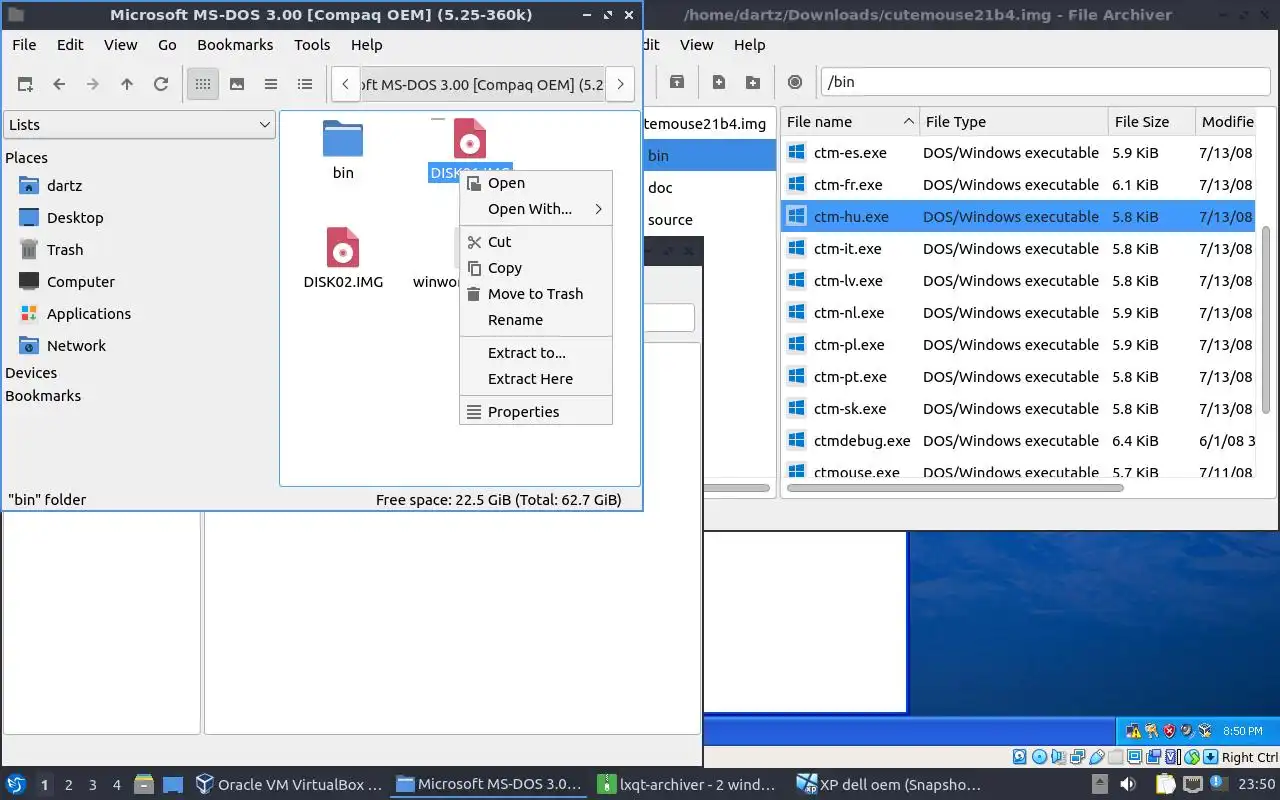Click the archive list vertical scrollbar
The image size is (1280, 800).
pyautogui.click(x=1267, y=320)
